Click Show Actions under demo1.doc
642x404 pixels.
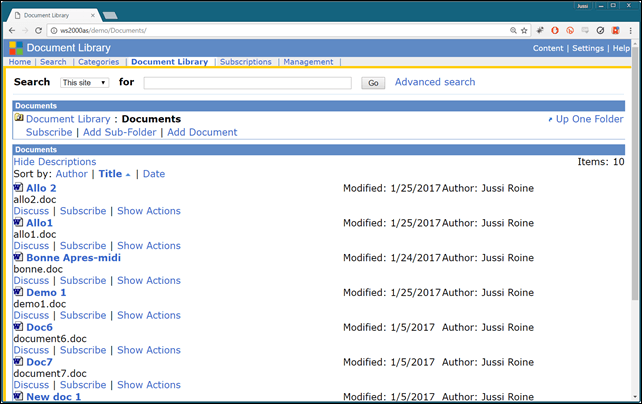(149, 315)
